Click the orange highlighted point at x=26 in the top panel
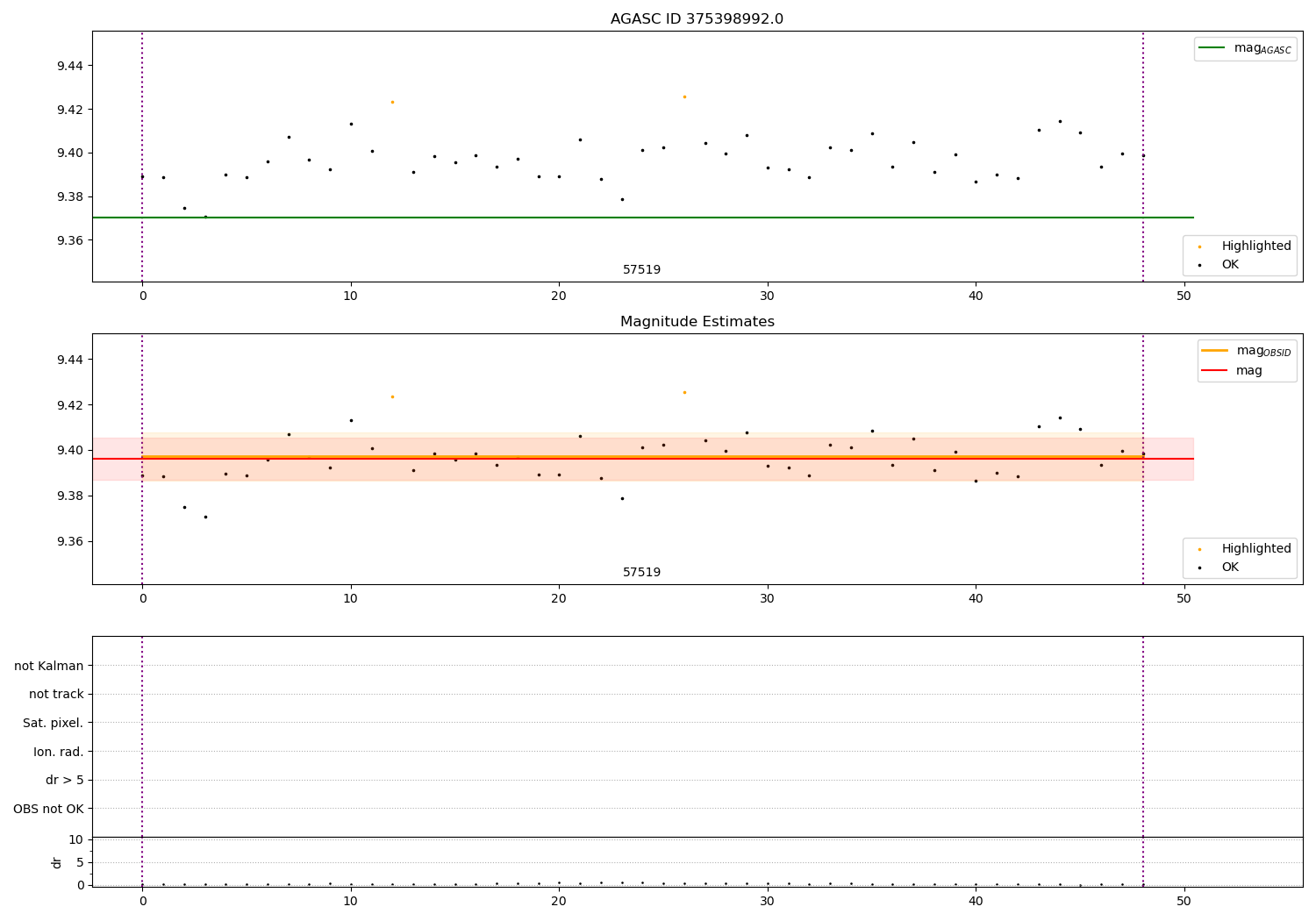The image size is (1316, 921). click(x=684, y=96)
